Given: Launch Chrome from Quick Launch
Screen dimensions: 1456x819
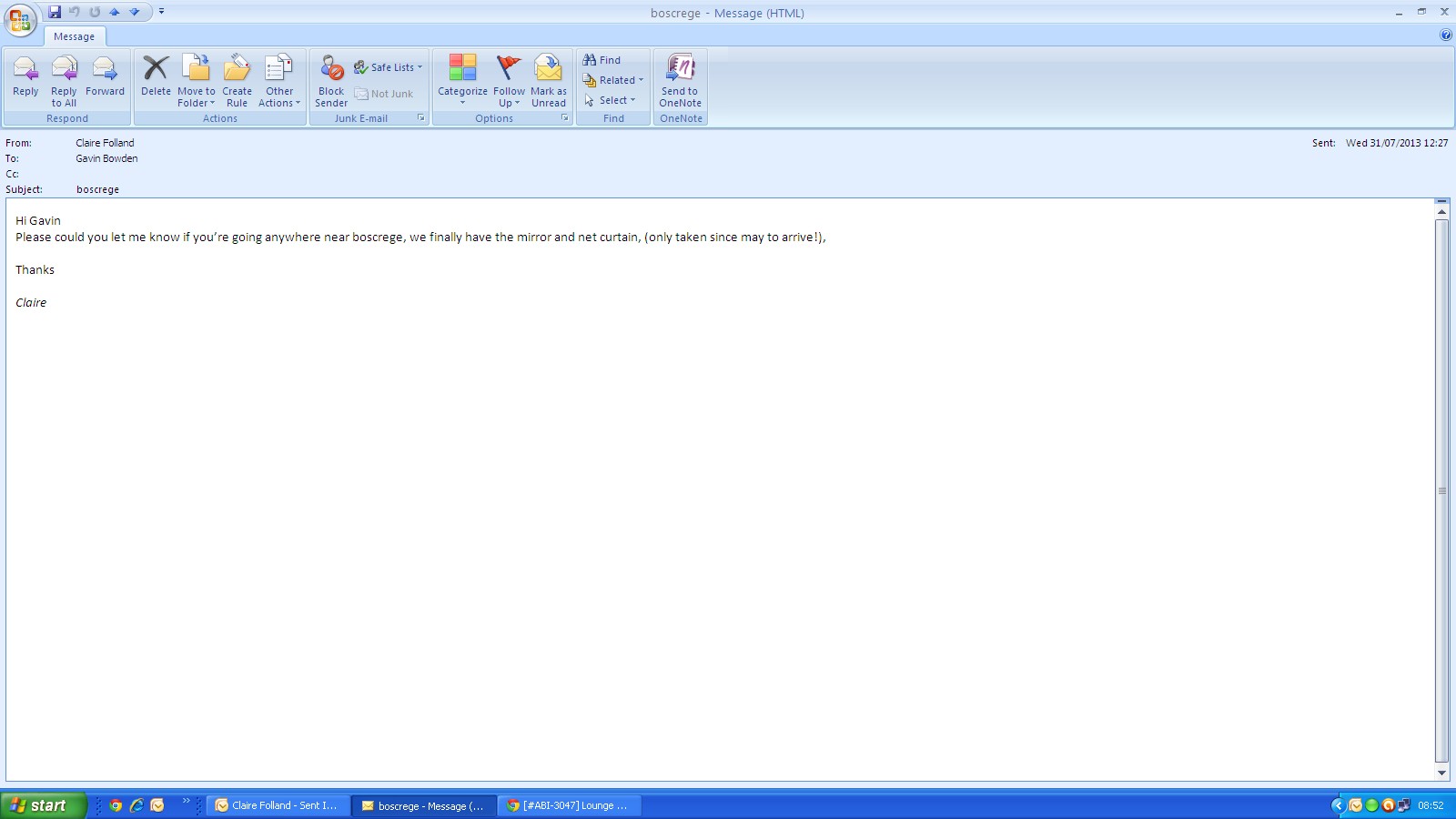Looking at the screenshot, I should (x=116, y=805).
